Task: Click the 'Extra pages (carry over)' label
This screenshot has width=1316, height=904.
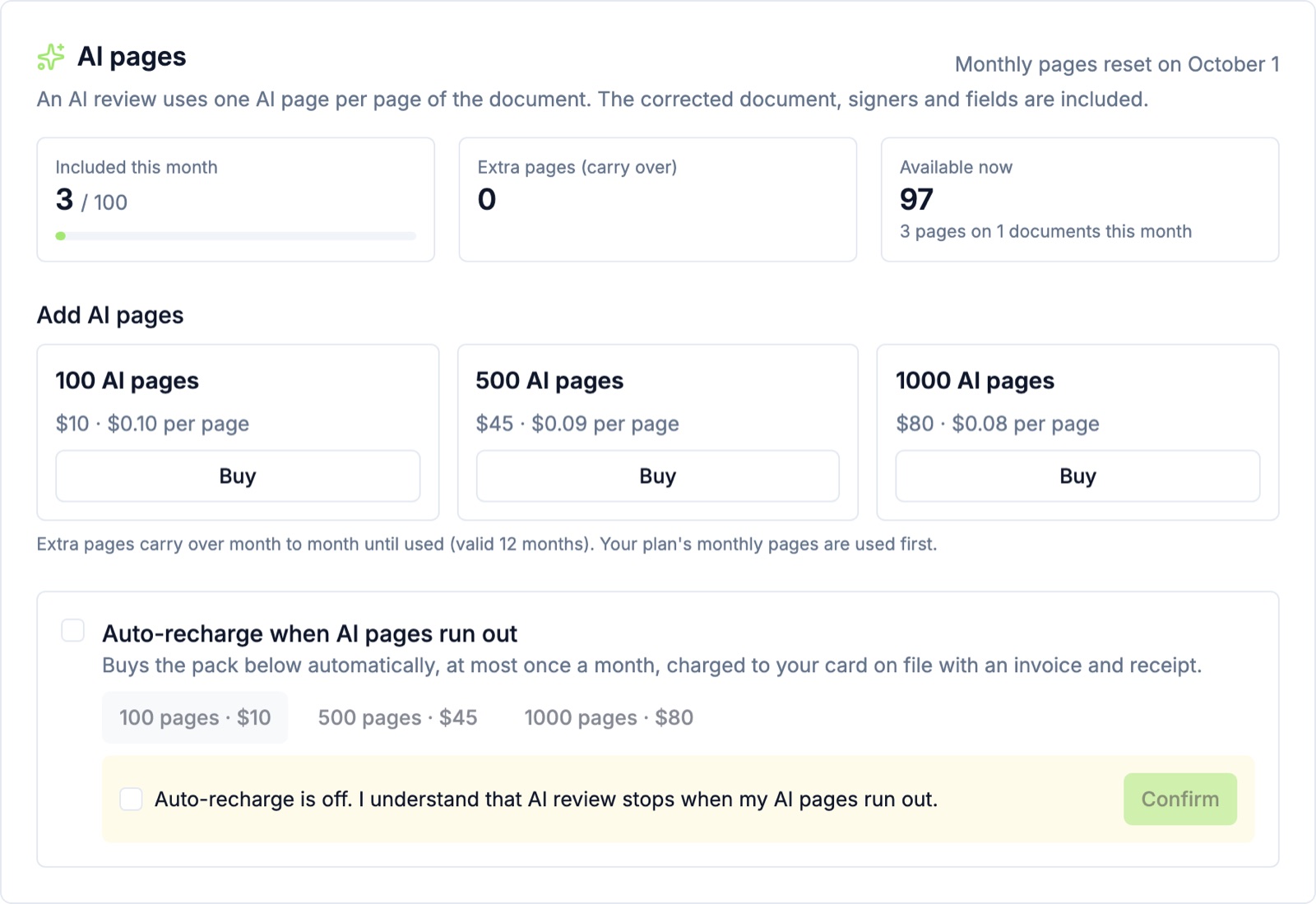Action: click(577, 167)
